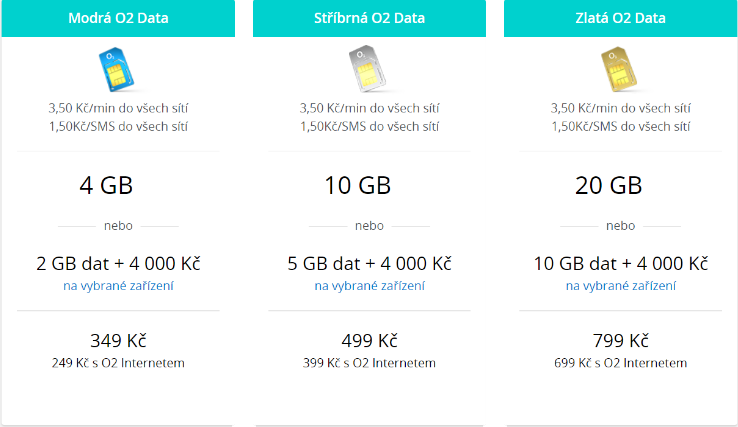Viewport: 738px width, 427px height.
Task: Click the 799 Kč price
Action: [620, 340]
